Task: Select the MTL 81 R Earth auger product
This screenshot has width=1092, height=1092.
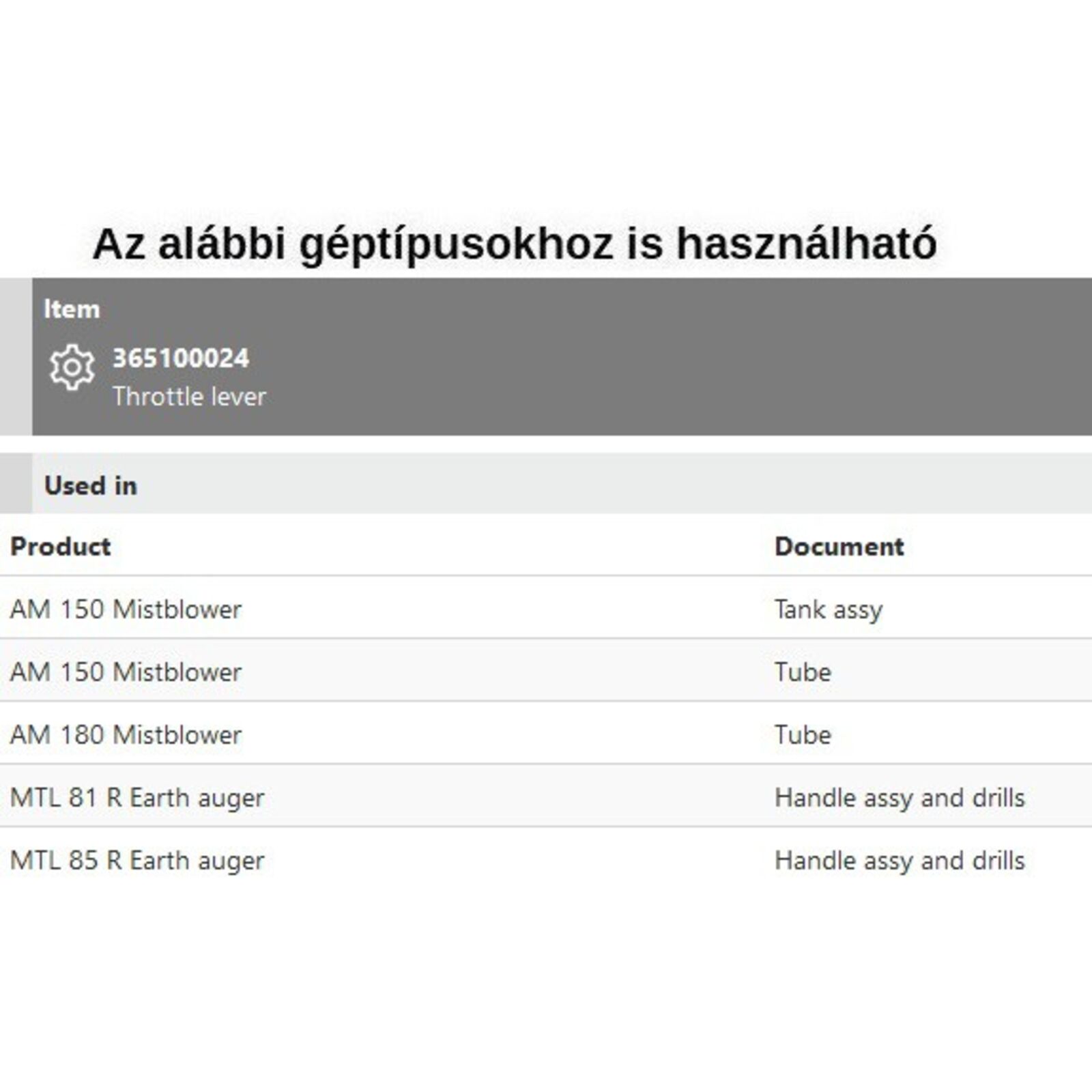Action: [137, 798]
